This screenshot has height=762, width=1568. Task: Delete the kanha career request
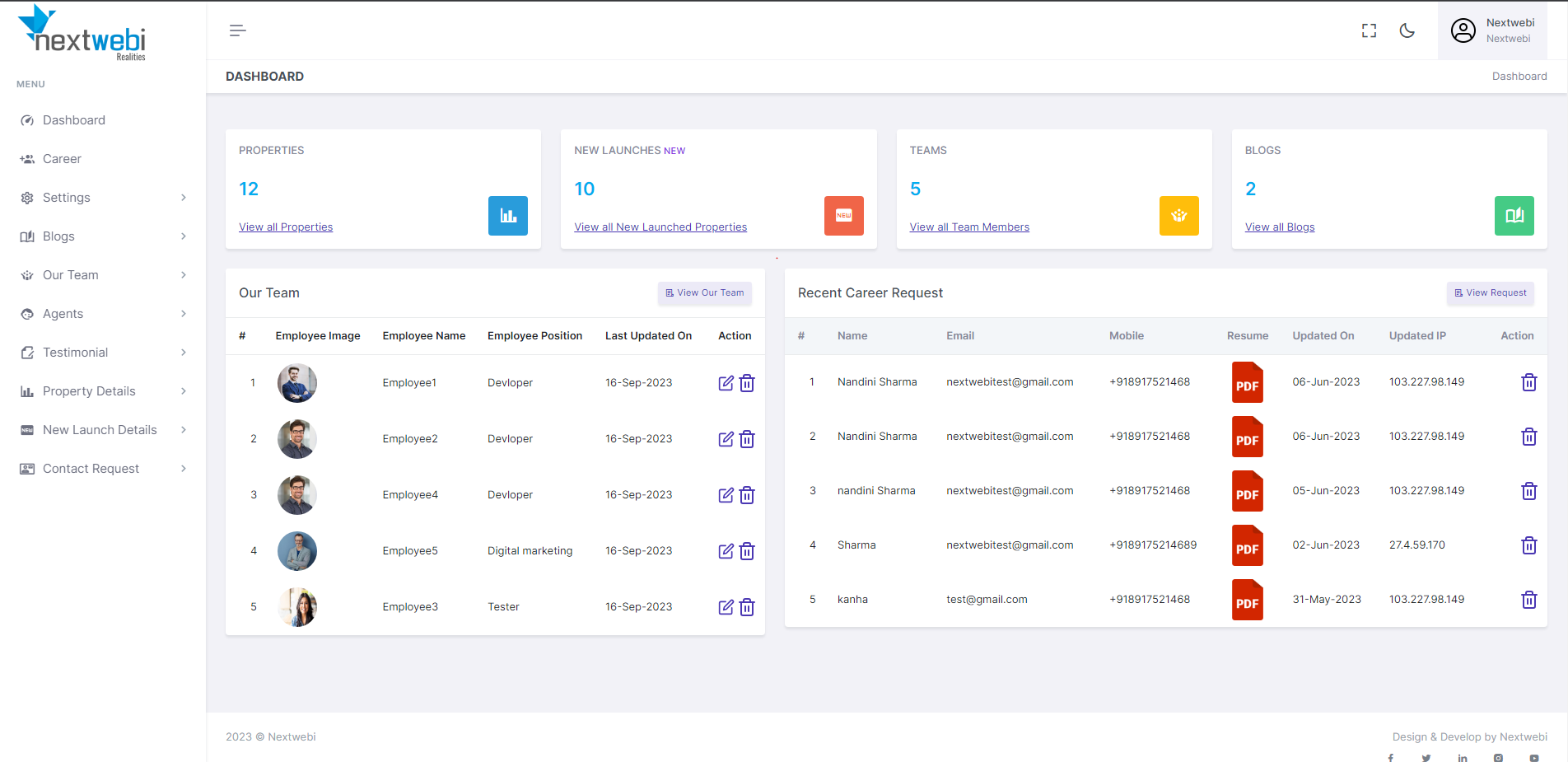[x=1529, y=600]
